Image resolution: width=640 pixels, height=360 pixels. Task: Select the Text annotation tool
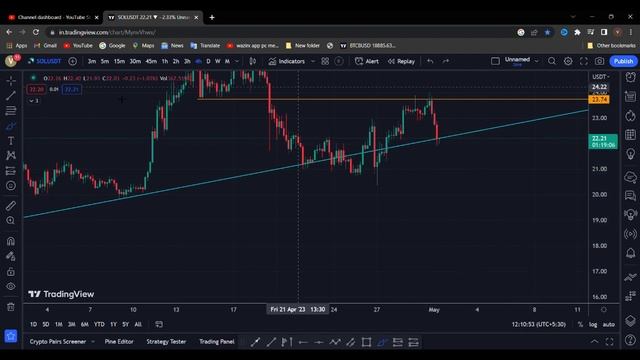coord(11,141)
